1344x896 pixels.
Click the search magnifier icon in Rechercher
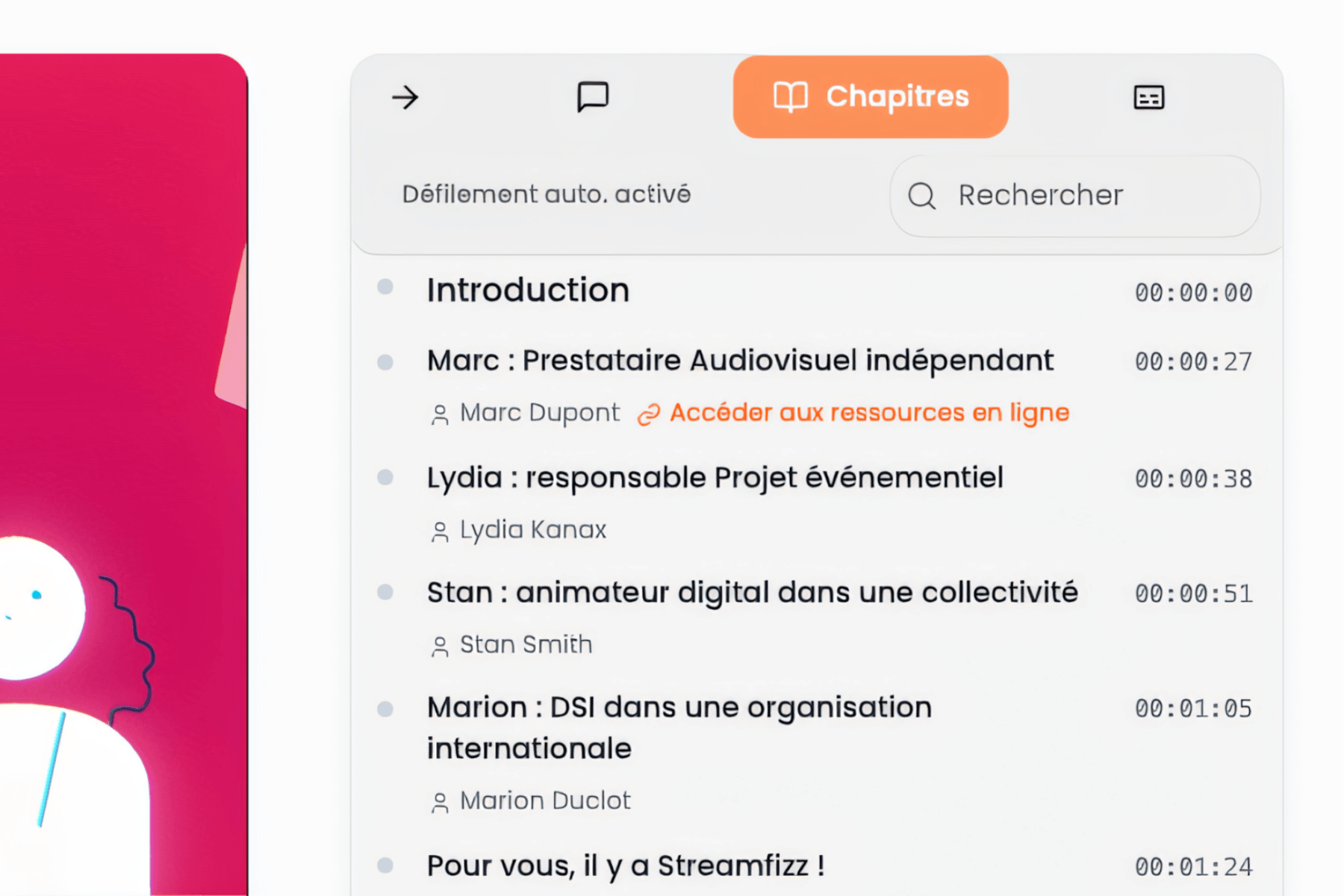[922, 196]
